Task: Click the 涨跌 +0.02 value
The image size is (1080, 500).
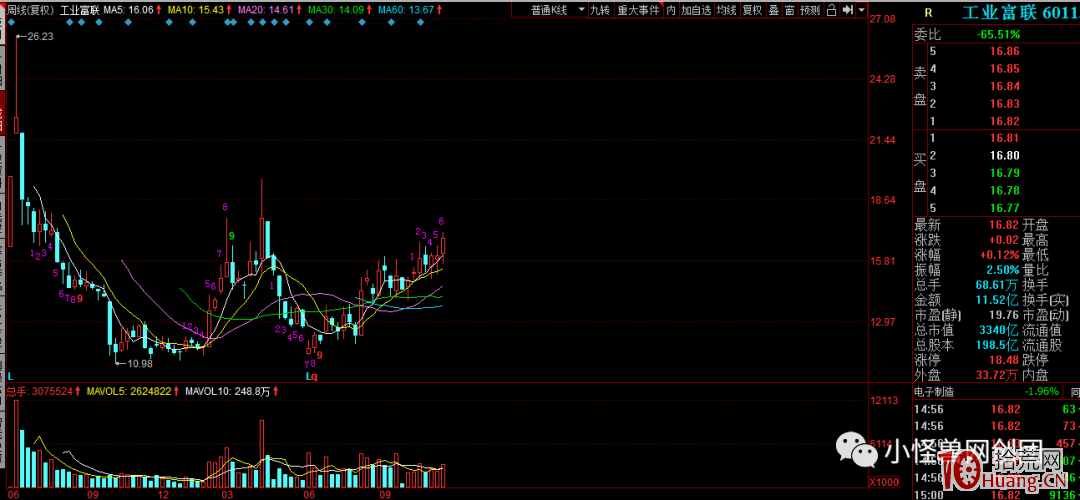Action: click(x=1004, y=240)
